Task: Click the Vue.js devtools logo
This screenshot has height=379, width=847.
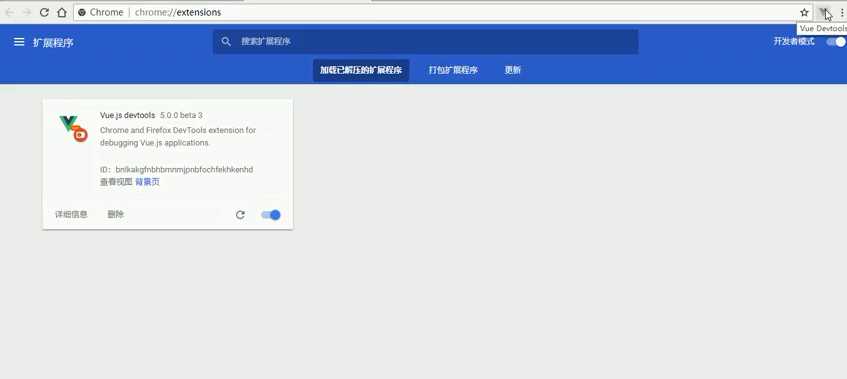Action: 73,128
